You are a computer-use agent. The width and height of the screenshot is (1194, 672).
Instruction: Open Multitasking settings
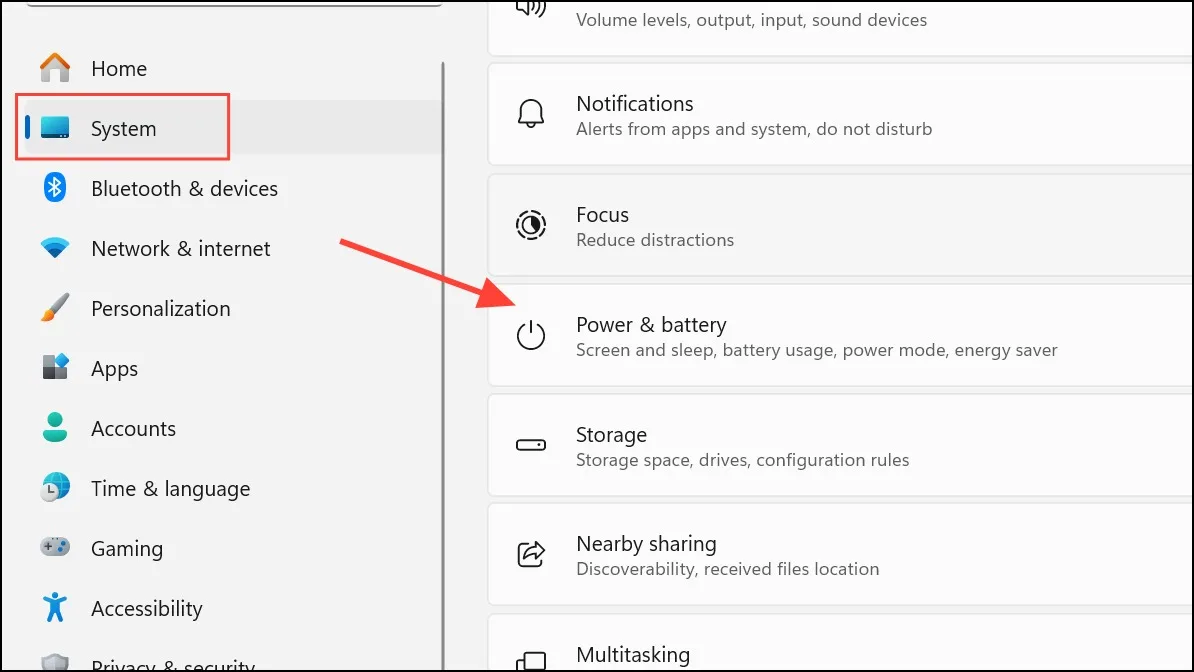pyautogui.click(x=840, y=644)
